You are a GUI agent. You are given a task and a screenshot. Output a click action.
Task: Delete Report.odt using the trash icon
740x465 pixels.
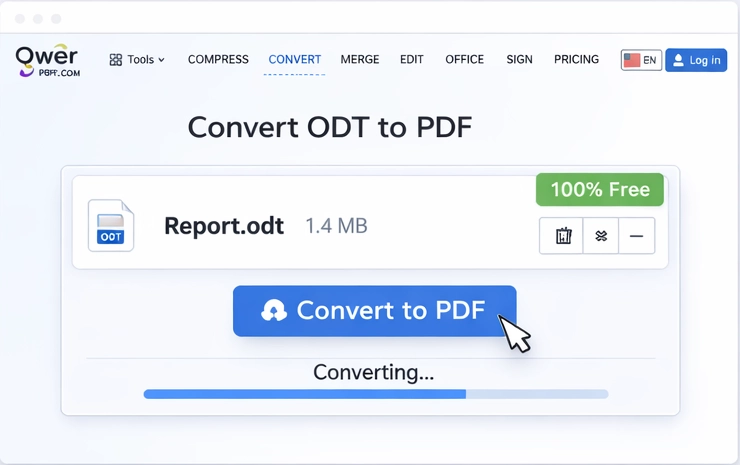pyautogui.click(x=563, y=236)
